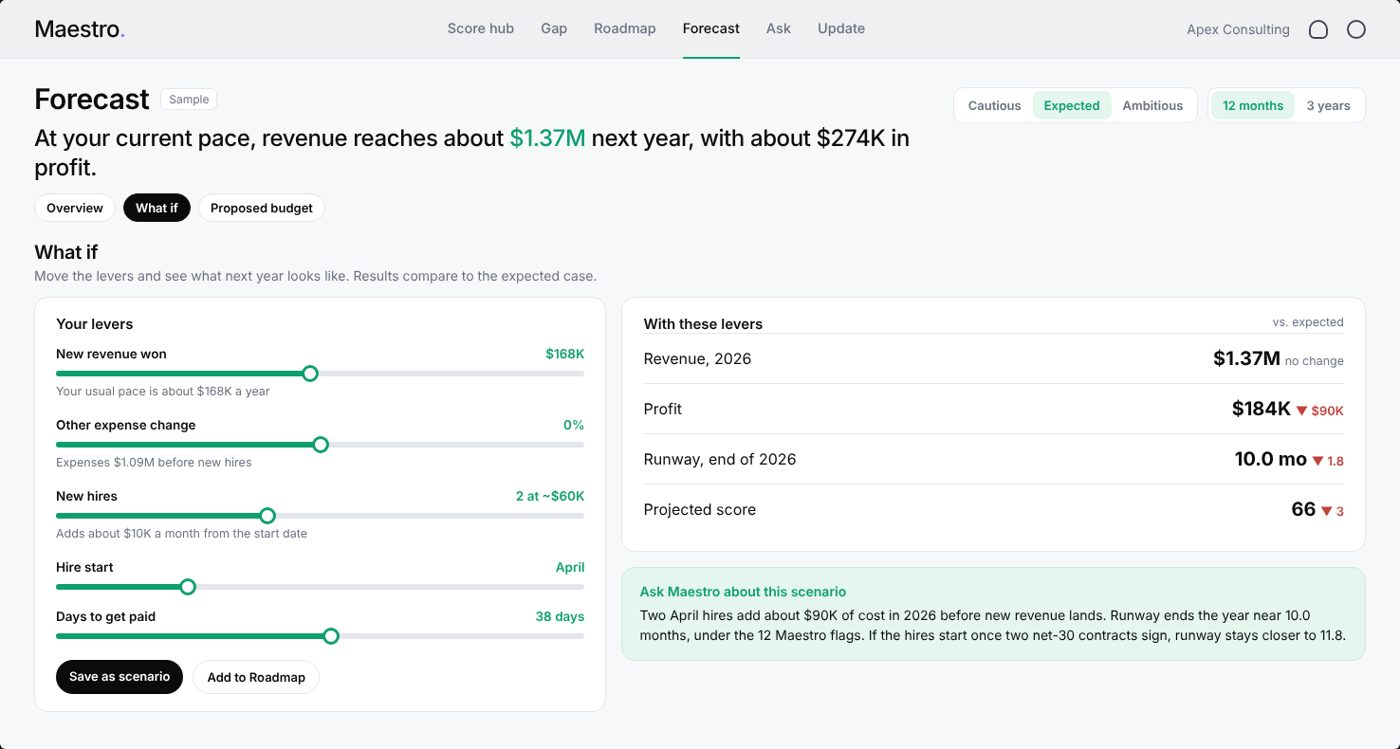Image resolution: width=1400 pixels, height=749 pixels.
Task: Click the 'With these levers' heading
Action: coord(703,324)
